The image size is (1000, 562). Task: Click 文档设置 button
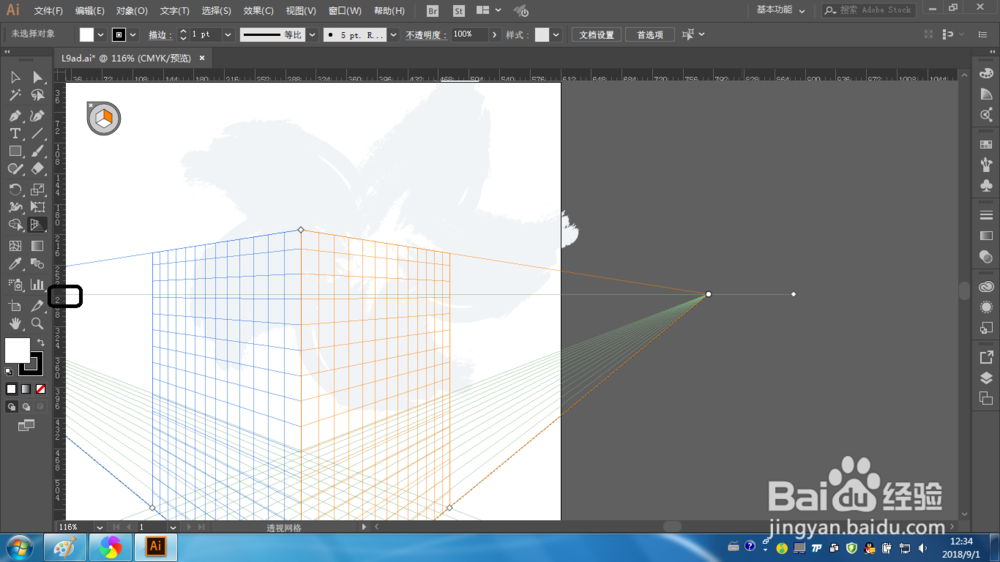[596, 35]
